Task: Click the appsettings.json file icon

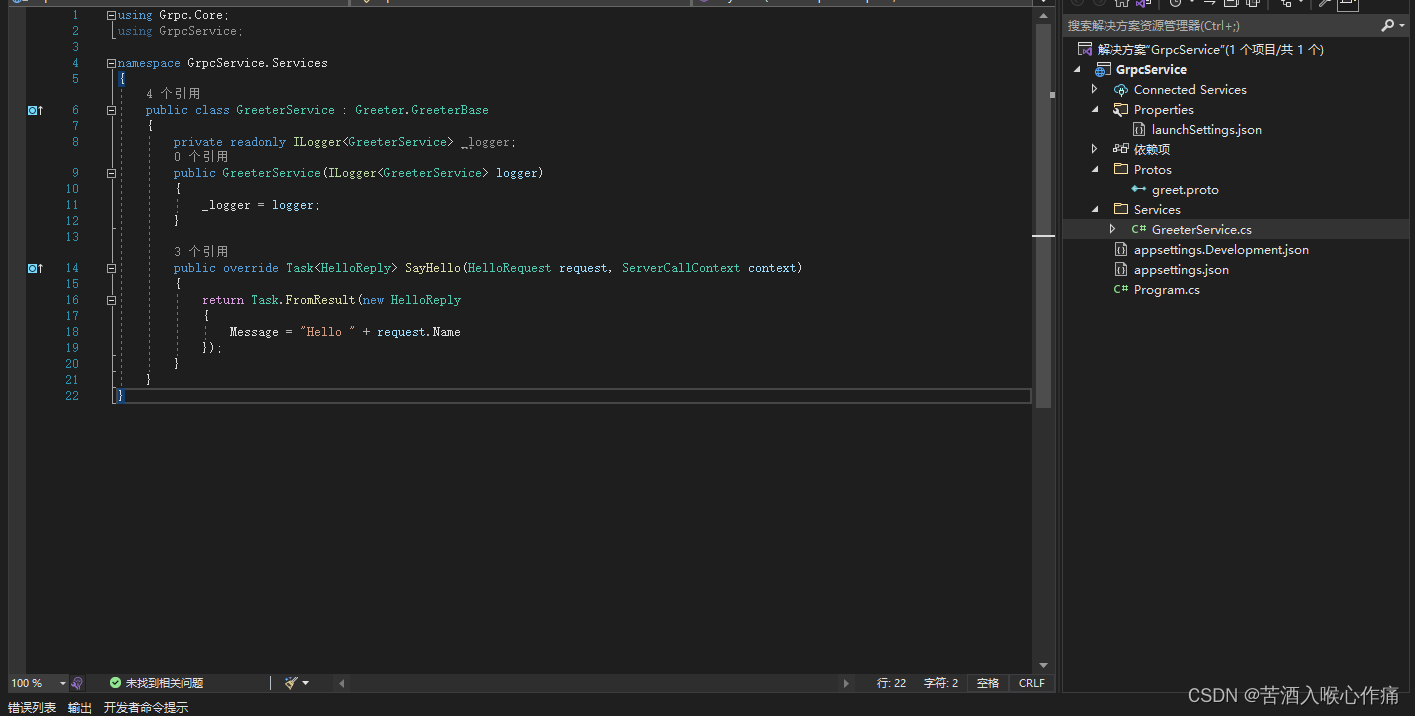Action: pyautogui.click(x=1121, y=270)
